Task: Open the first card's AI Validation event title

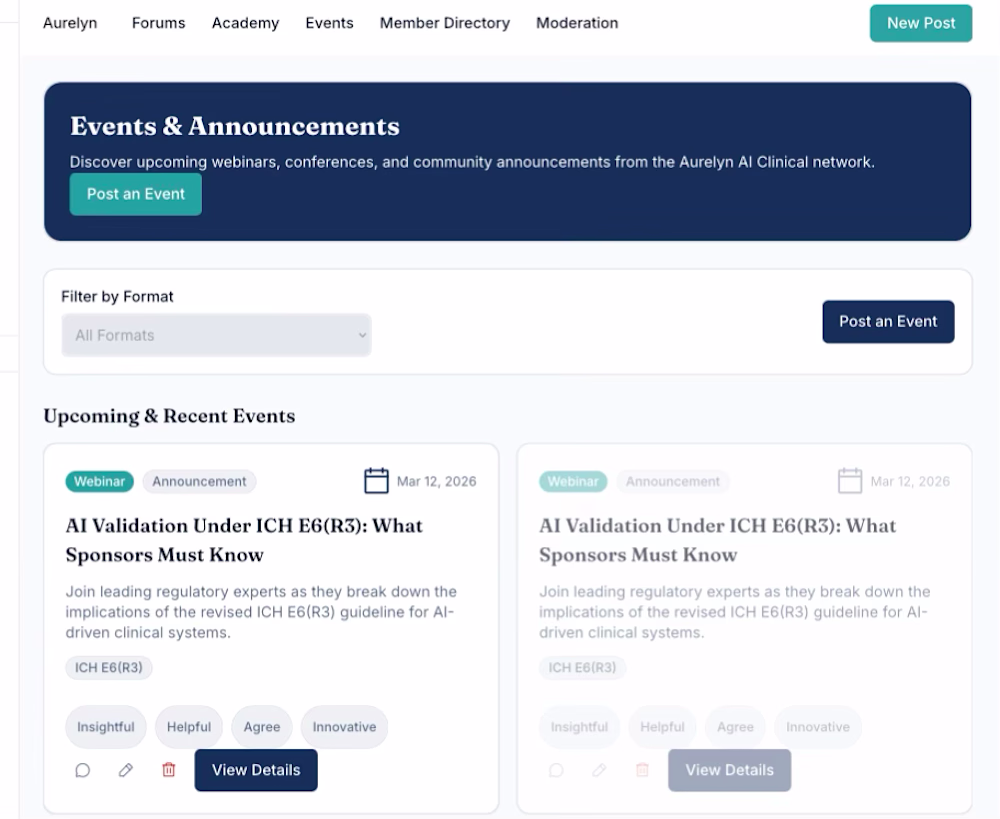Action: (244, 540)
